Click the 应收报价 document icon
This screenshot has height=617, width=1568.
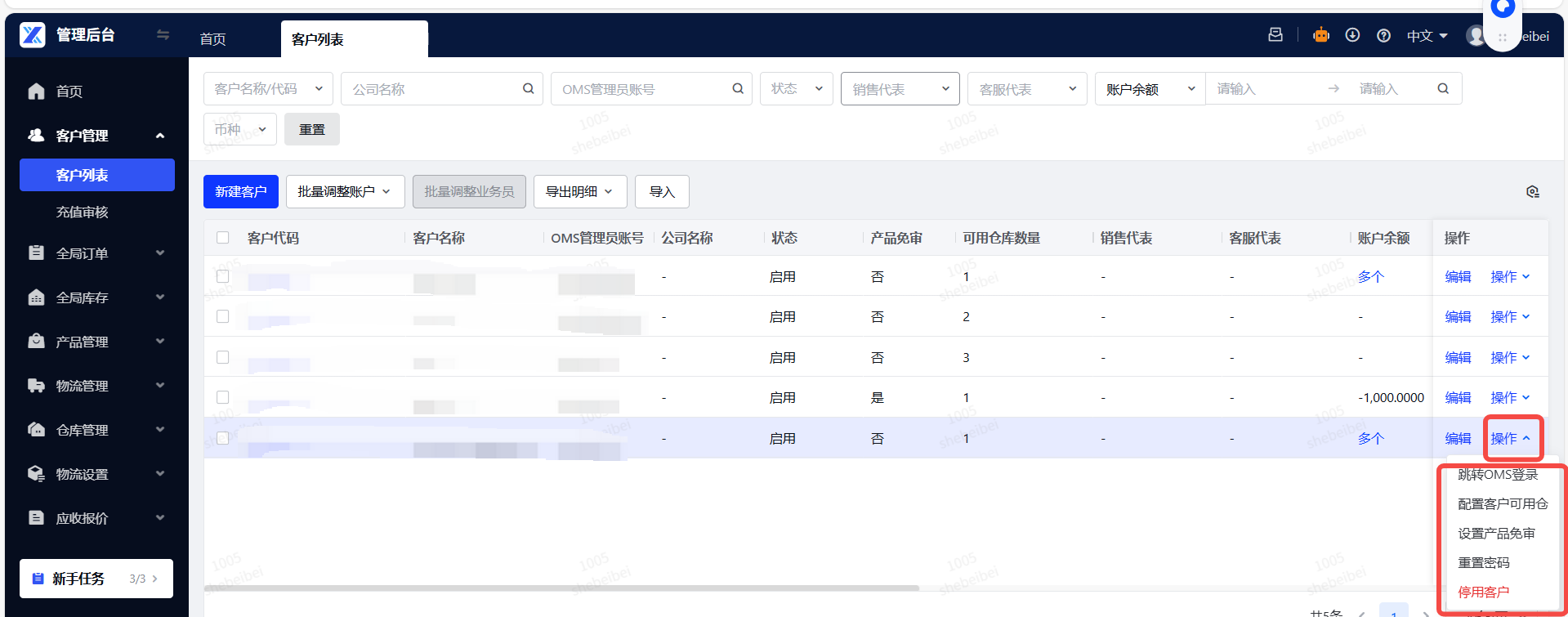pyautogui.click(x=36, y=517)
